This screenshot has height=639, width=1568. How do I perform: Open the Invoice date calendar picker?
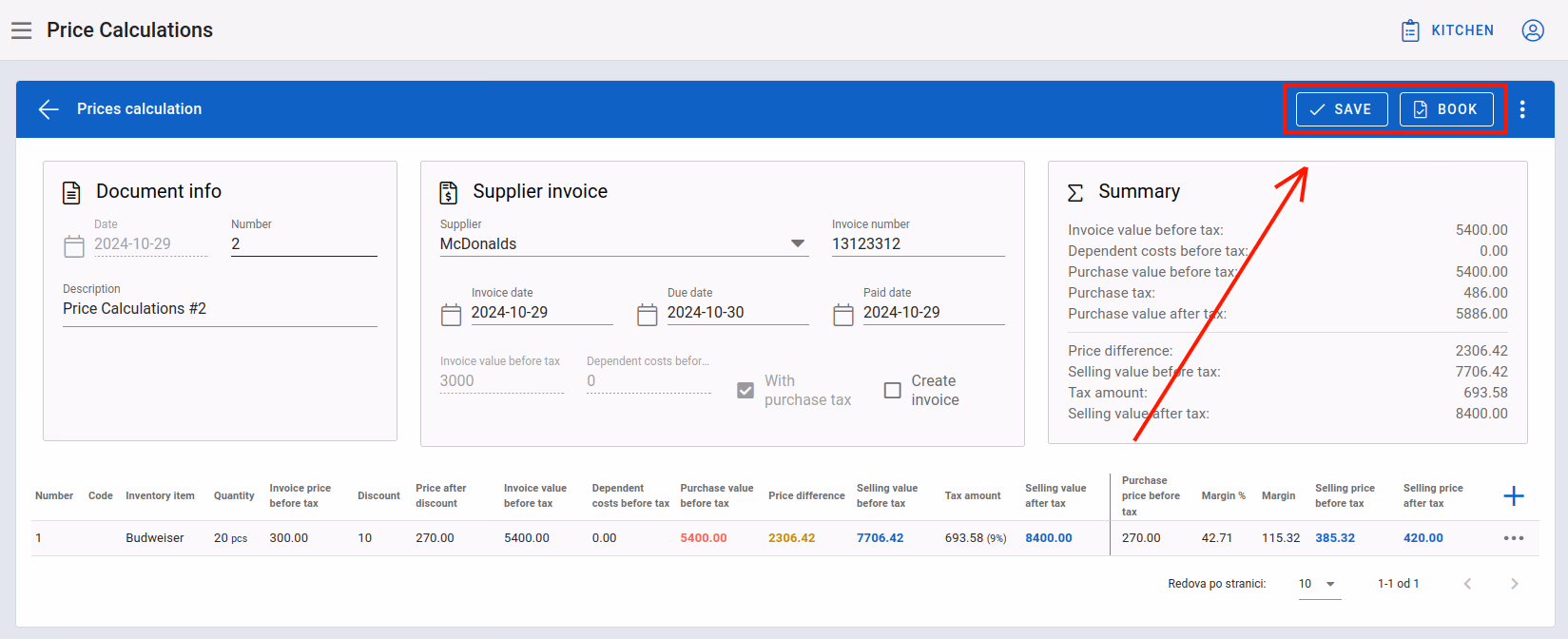(x=452, y=315)
